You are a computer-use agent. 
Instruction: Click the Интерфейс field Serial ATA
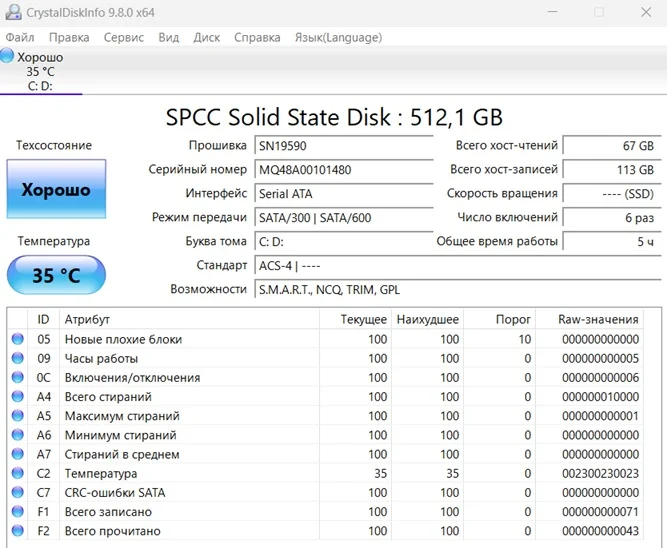pyautogui.click(x=344, y=194)
